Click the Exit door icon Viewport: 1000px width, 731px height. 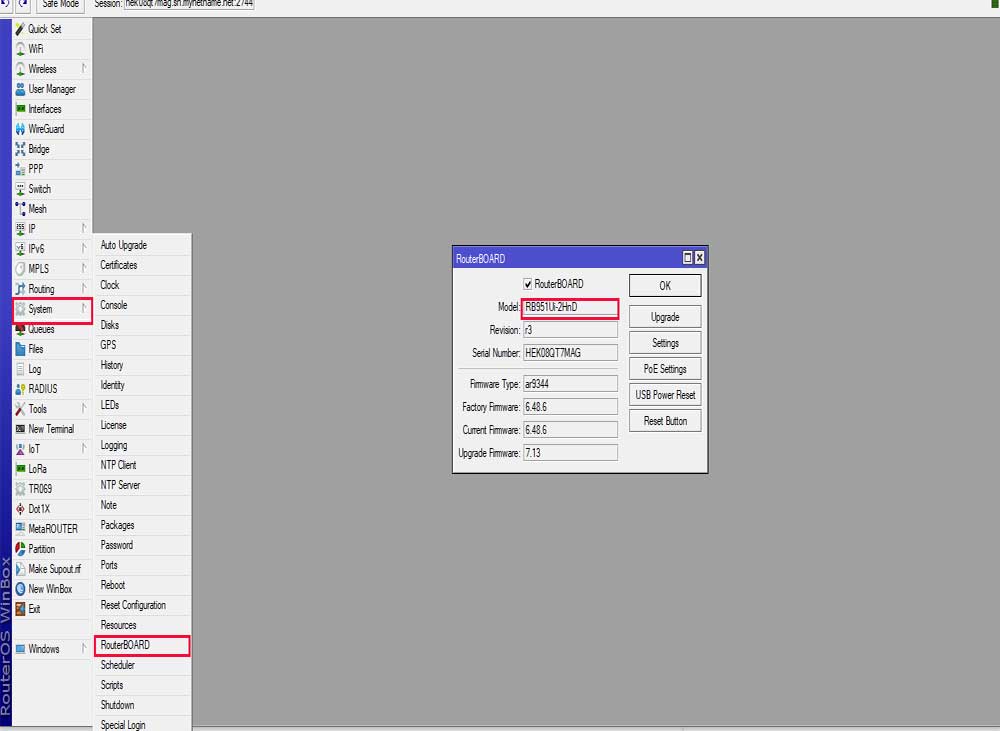(20, 609)
